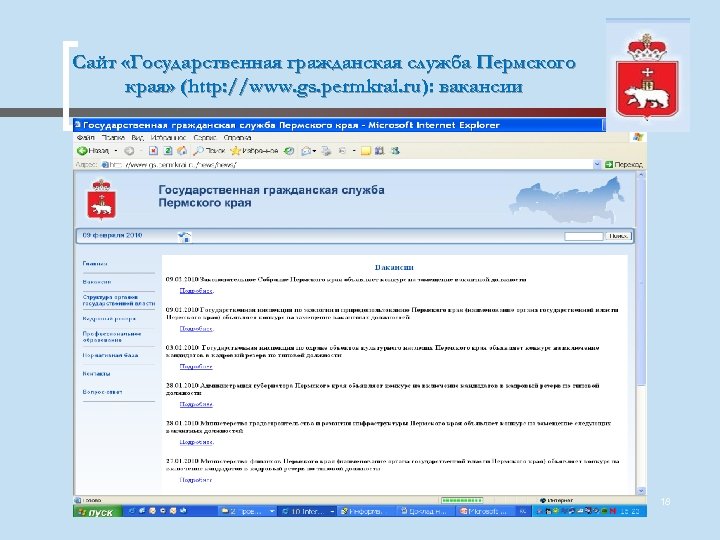
Task: Click the Back (Назад) arrow button
Action: (x=93, y=151)
